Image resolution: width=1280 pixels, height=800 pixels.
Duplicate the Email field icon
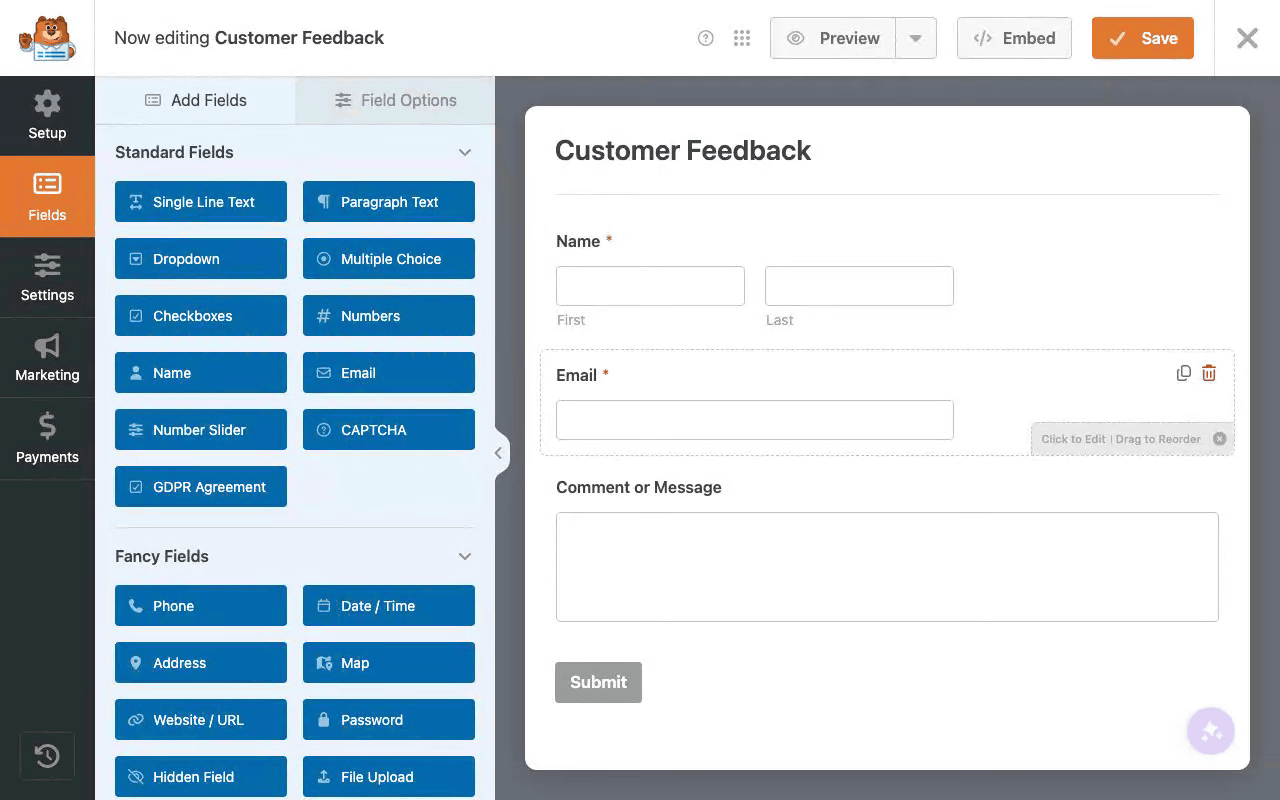(x=1184, y=373)
